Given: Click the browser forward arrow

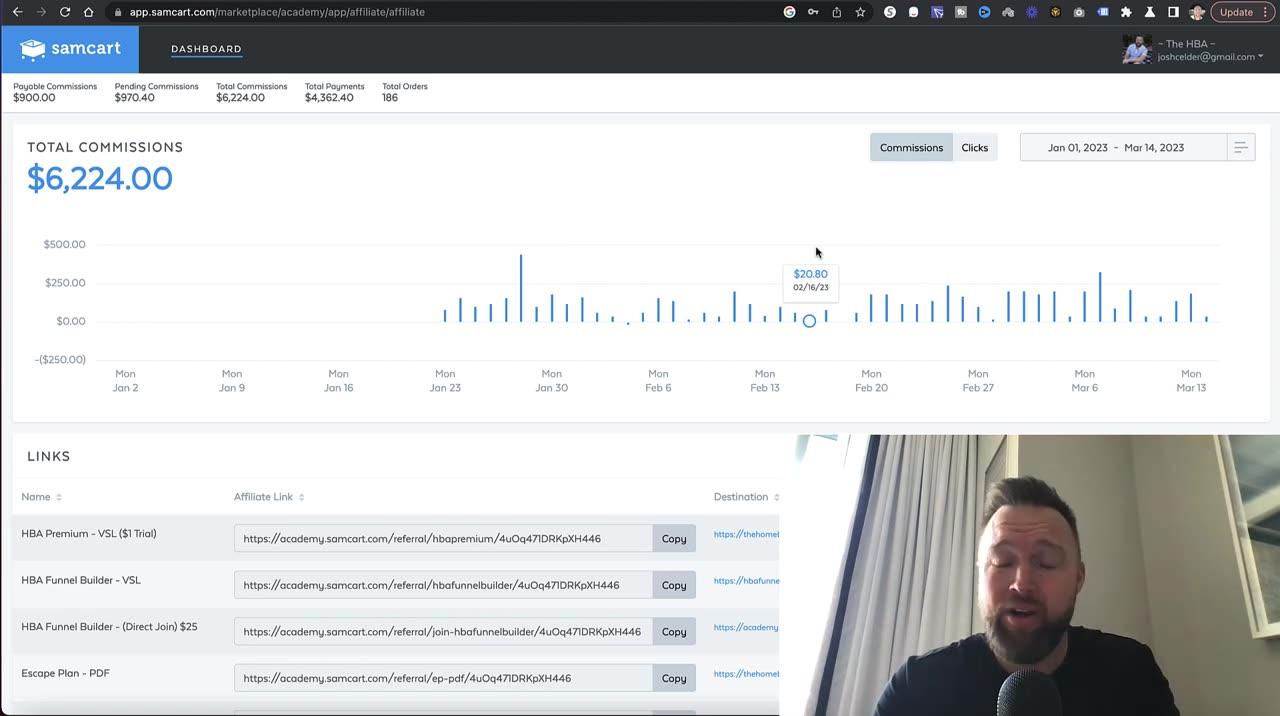Looking at the screenshot, I should coord(41,12).
